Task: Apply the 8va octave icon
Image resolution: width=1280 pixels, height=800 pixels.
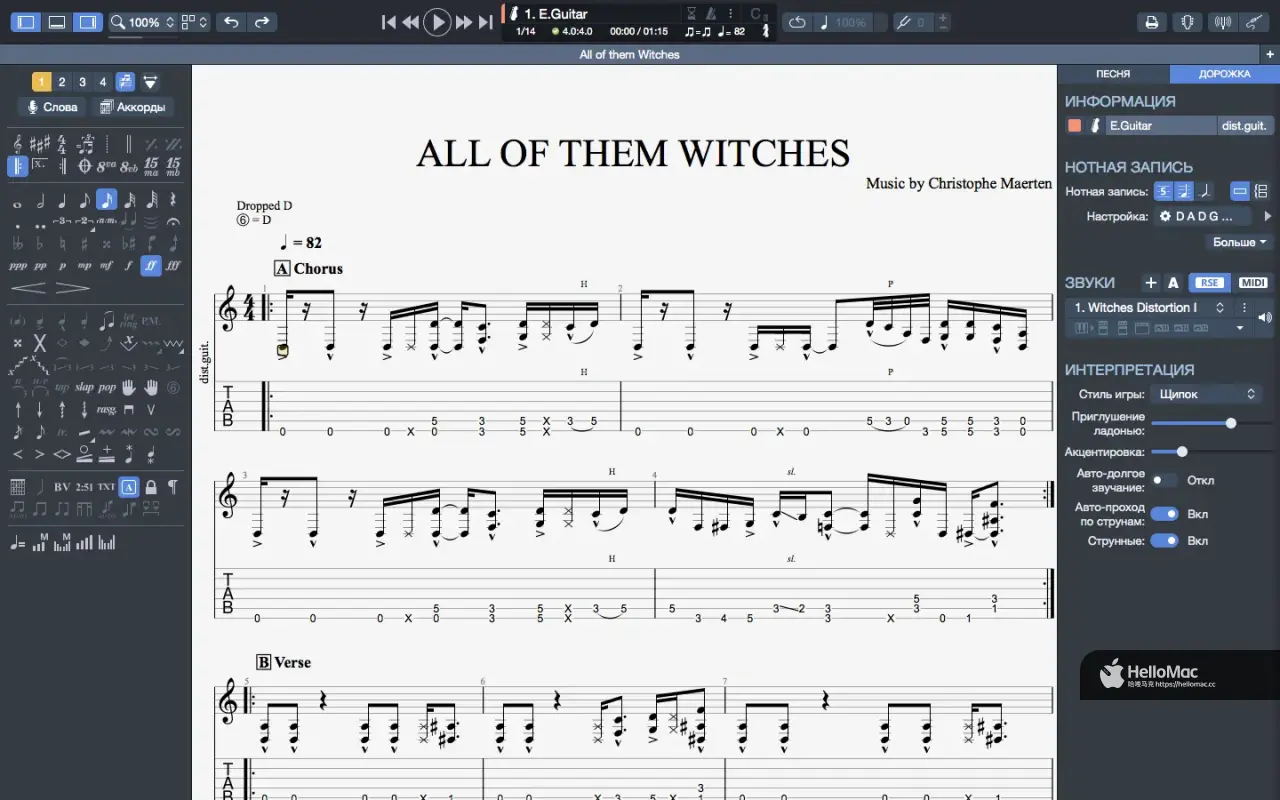Action: pyautogui.click(x=106, y=166)
